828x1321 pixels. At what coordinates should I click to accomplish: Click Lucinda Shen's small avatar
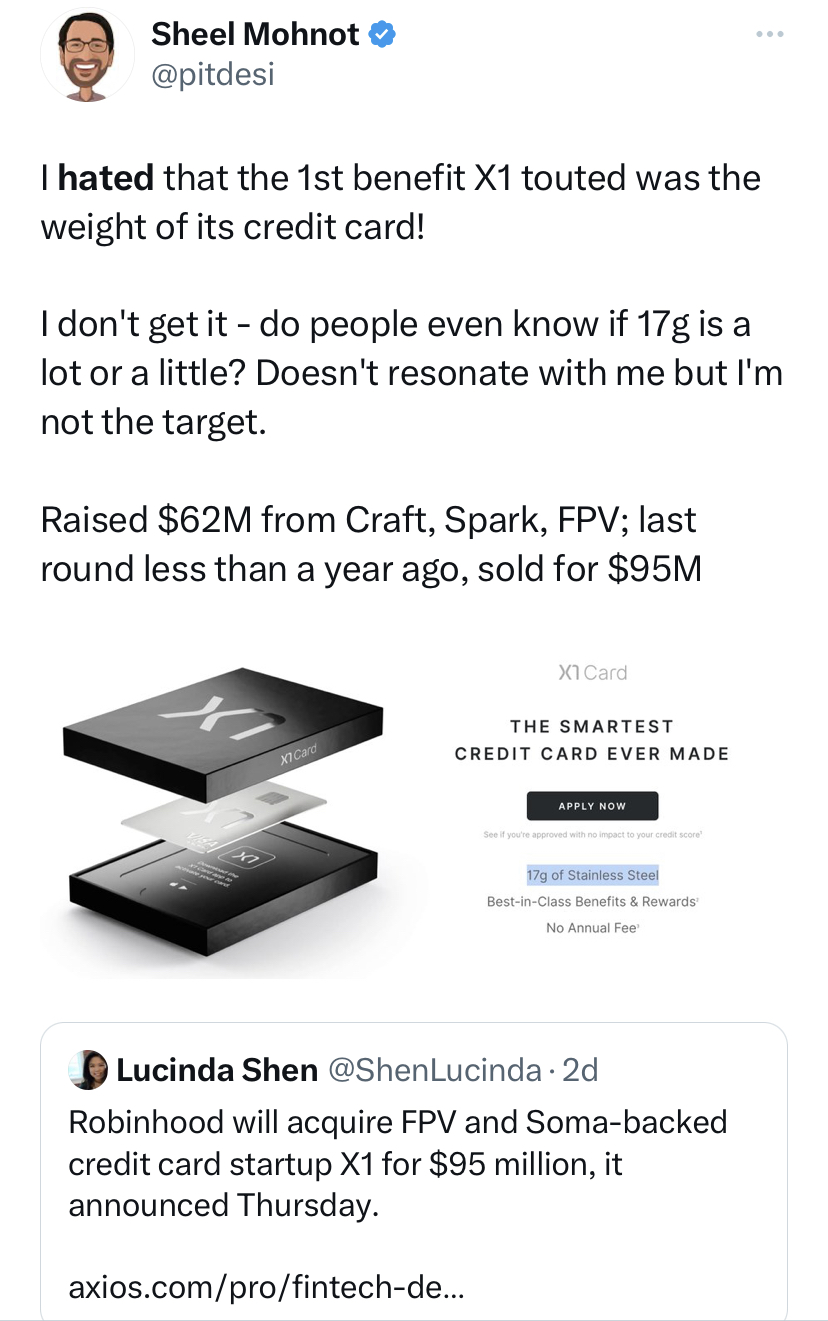click(88, 1070)
